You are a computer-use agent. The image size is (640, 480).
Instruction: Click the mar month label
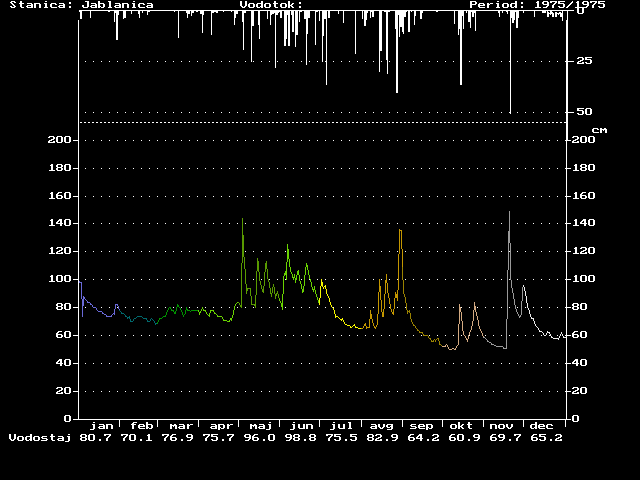click(x=181, y=426)
